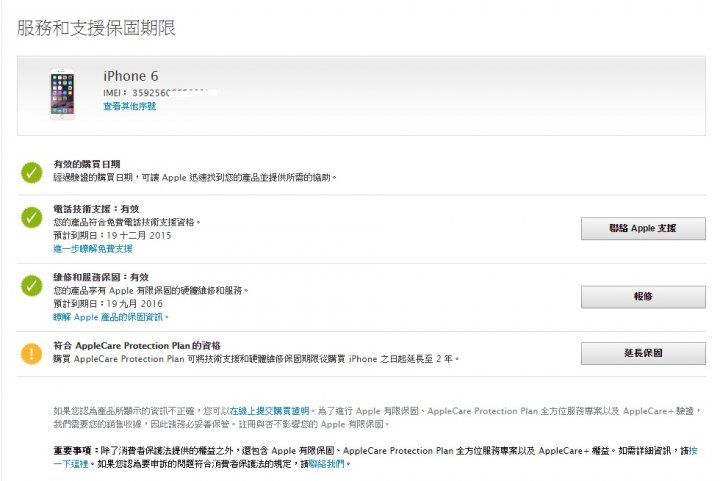Click the 維修和服務保固：有效 heading
The height and width of the screenshot is (481, 720).
click(x=101, y=277)
